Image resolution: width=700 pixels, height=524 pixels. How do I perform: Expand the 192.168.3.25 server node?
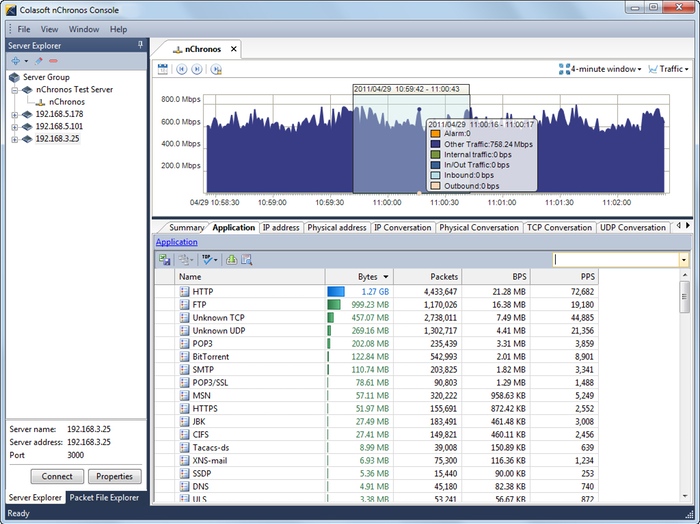[x=15, y=139]
